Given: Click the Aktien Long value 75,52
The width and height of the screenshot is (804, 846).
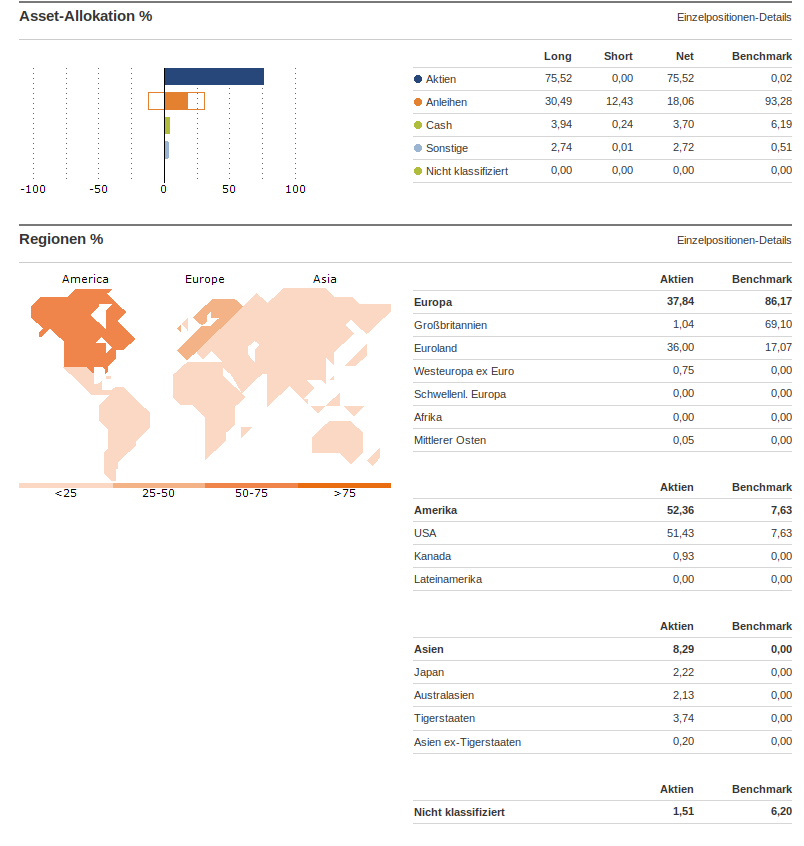Looking at the screenshot, I should [558, 78].
